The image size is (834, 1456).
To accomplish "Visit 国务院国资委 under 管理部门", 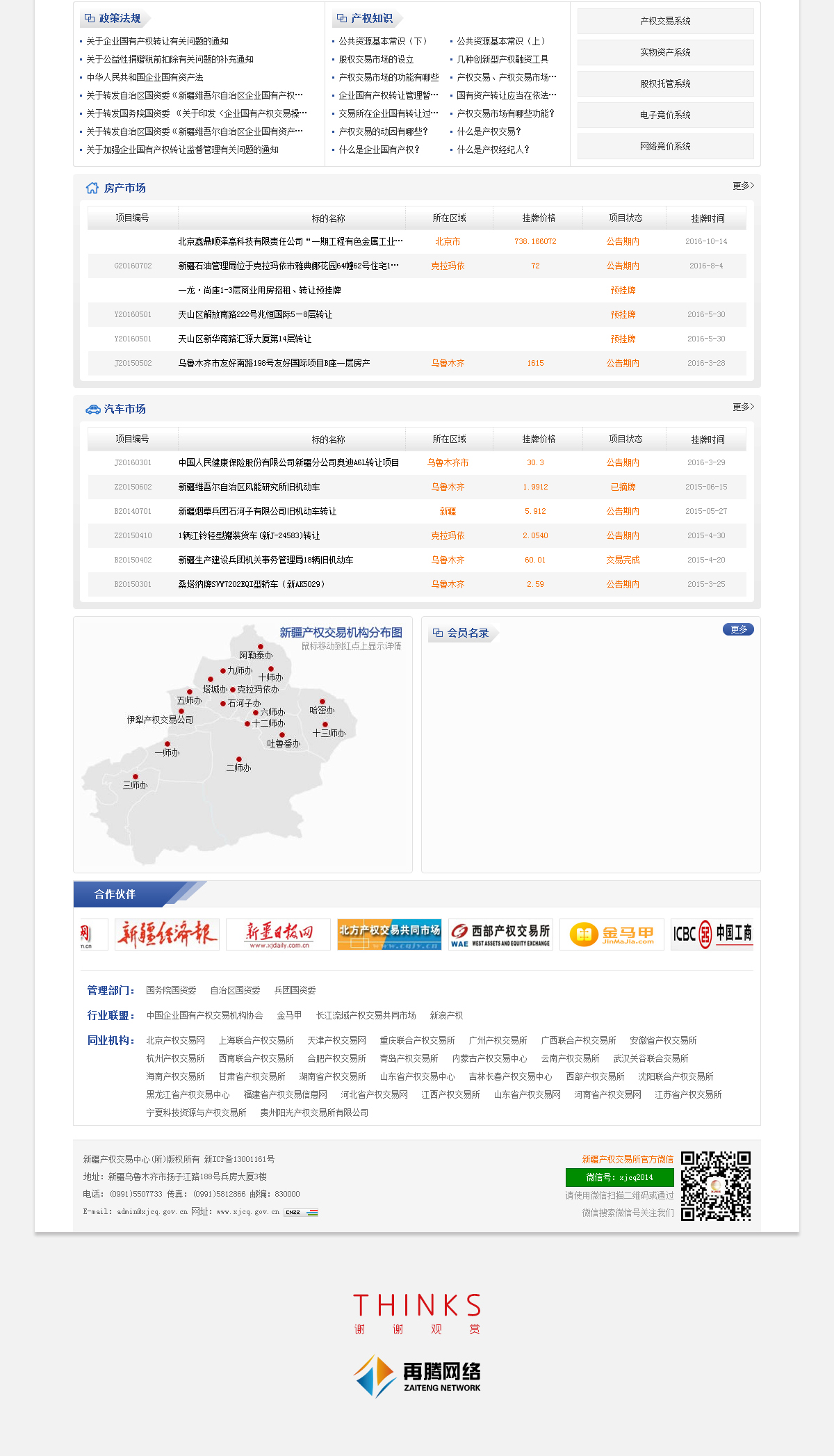I will (171, 990).
